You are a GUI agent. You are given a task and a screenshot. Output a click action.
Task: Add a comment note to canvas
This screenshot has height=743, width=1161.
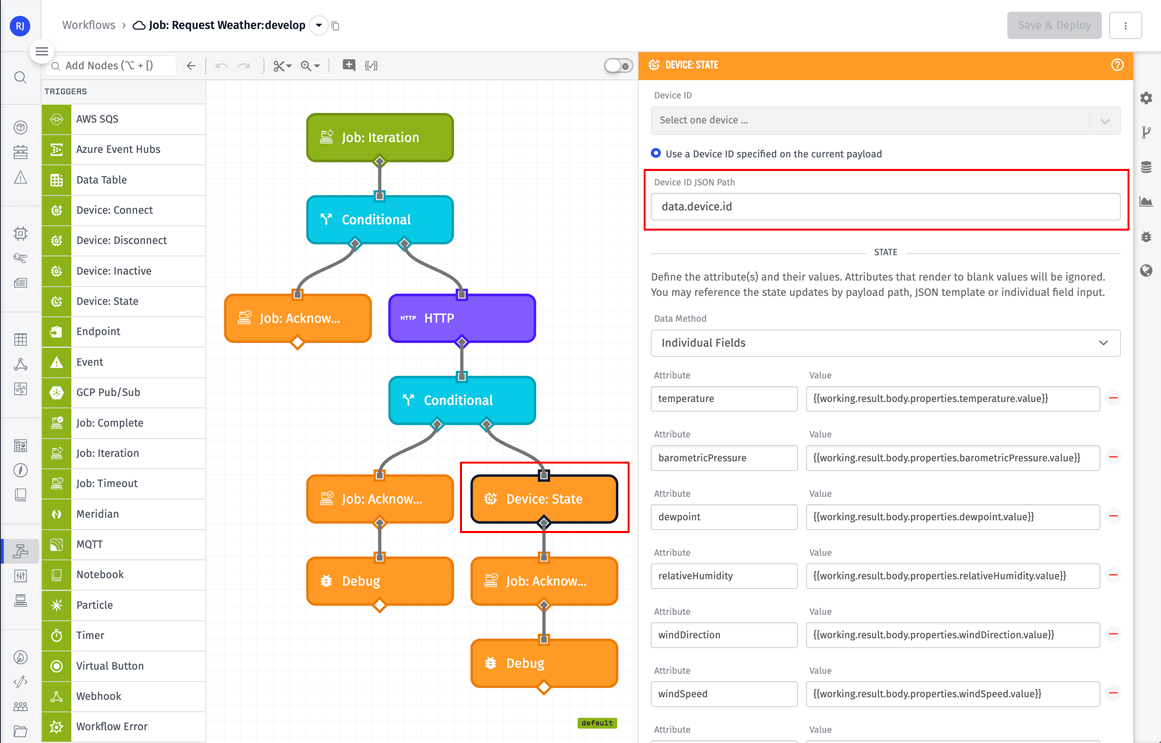[x=349, y=65]
